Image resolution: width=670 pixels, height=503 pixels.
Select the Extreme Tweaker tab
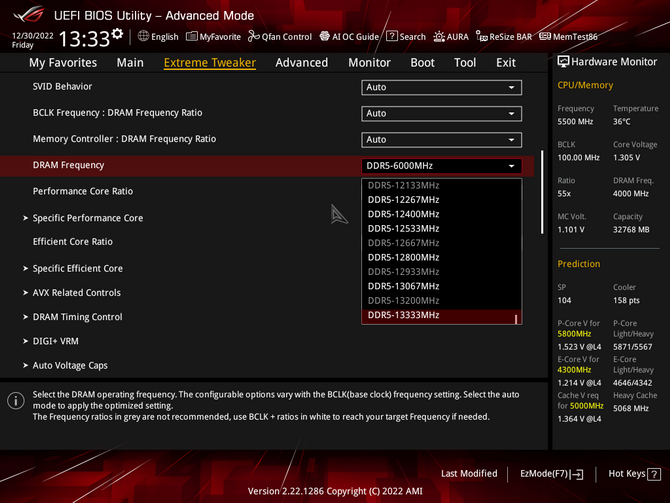[210, 62]
